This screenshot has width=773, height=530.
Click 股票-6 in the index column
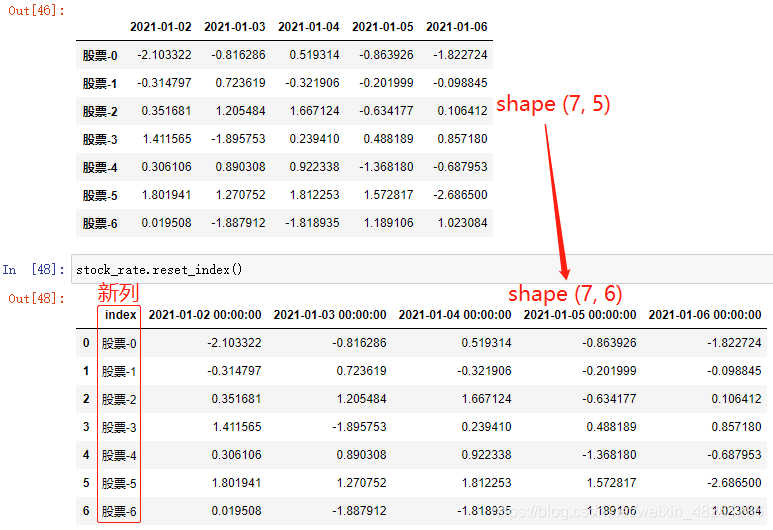[119, 512]
